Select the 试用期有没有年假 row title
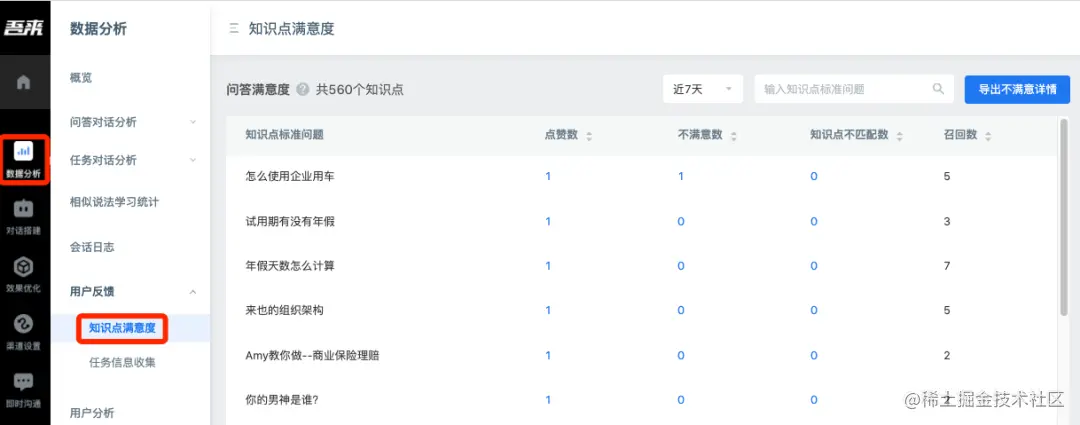 (x=290, y=221)
